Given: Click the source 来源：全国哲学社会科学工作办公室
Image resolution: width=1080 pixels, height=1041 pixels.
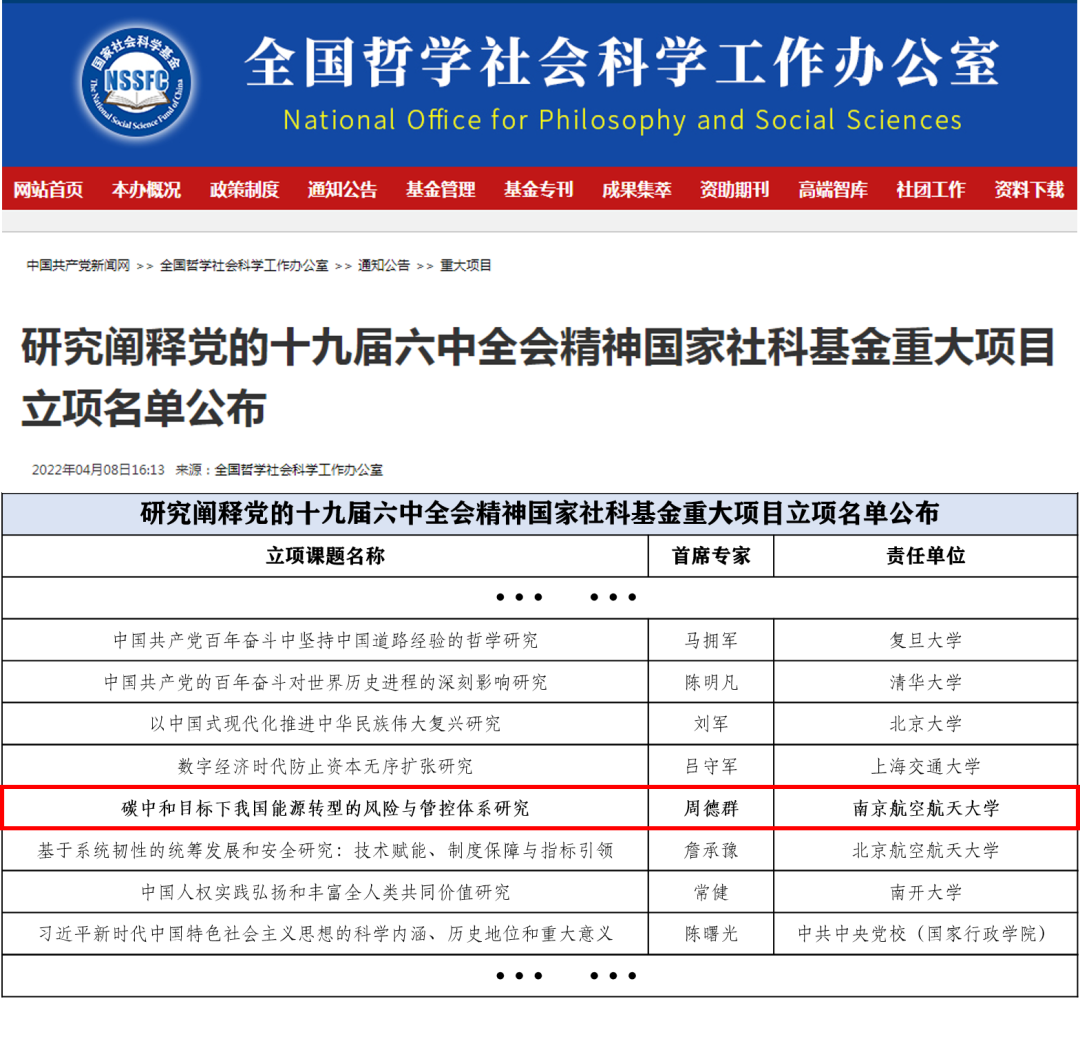Looking at the screenshot, I should coord(279,470).
